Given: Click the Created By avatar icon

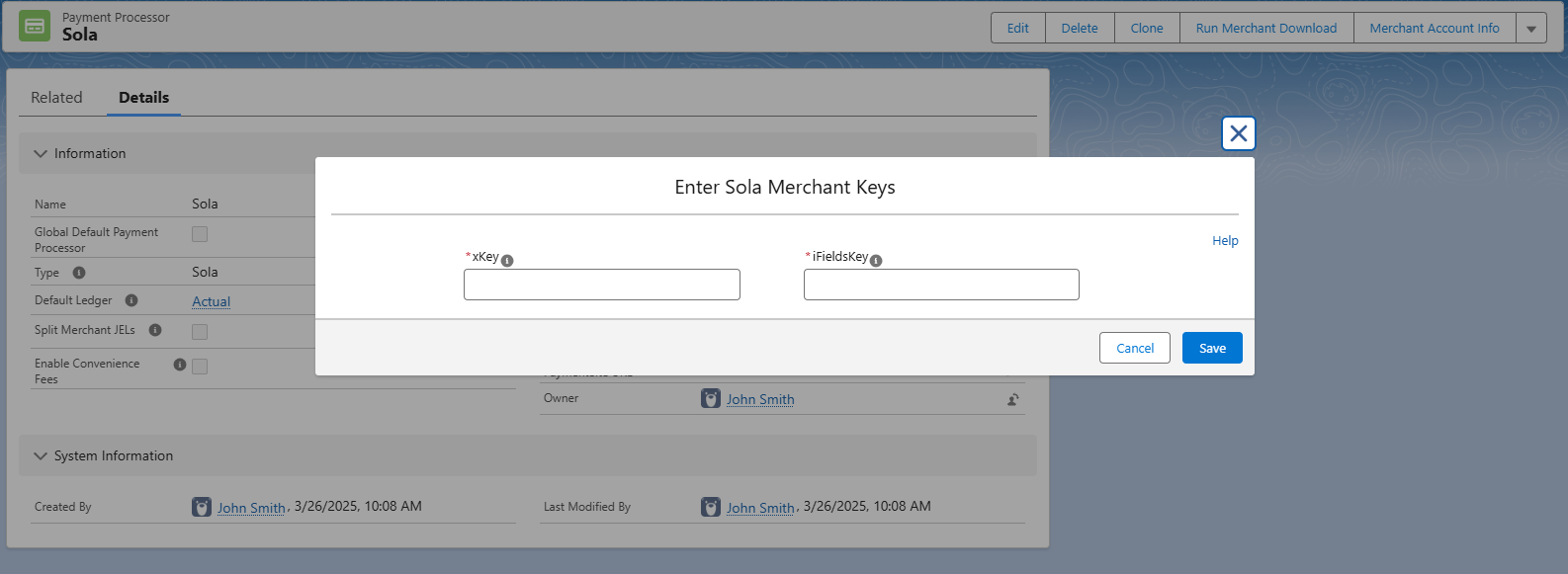Looking at the screenshot, I should pyautogui.click(x=202, y=507).
